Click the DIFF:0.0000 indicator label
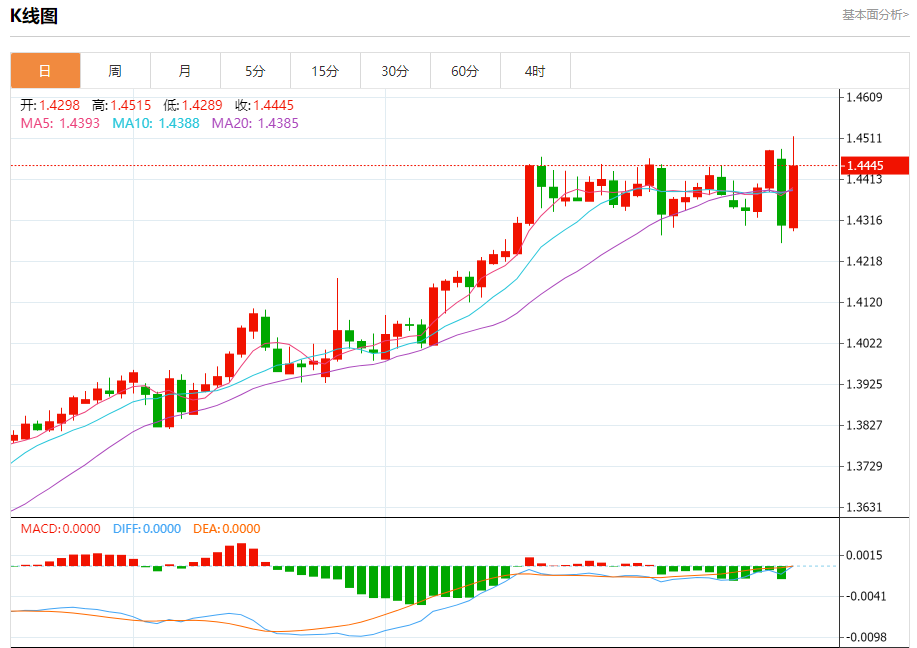The width and height of the screenshot is (917, 648). 147,529
